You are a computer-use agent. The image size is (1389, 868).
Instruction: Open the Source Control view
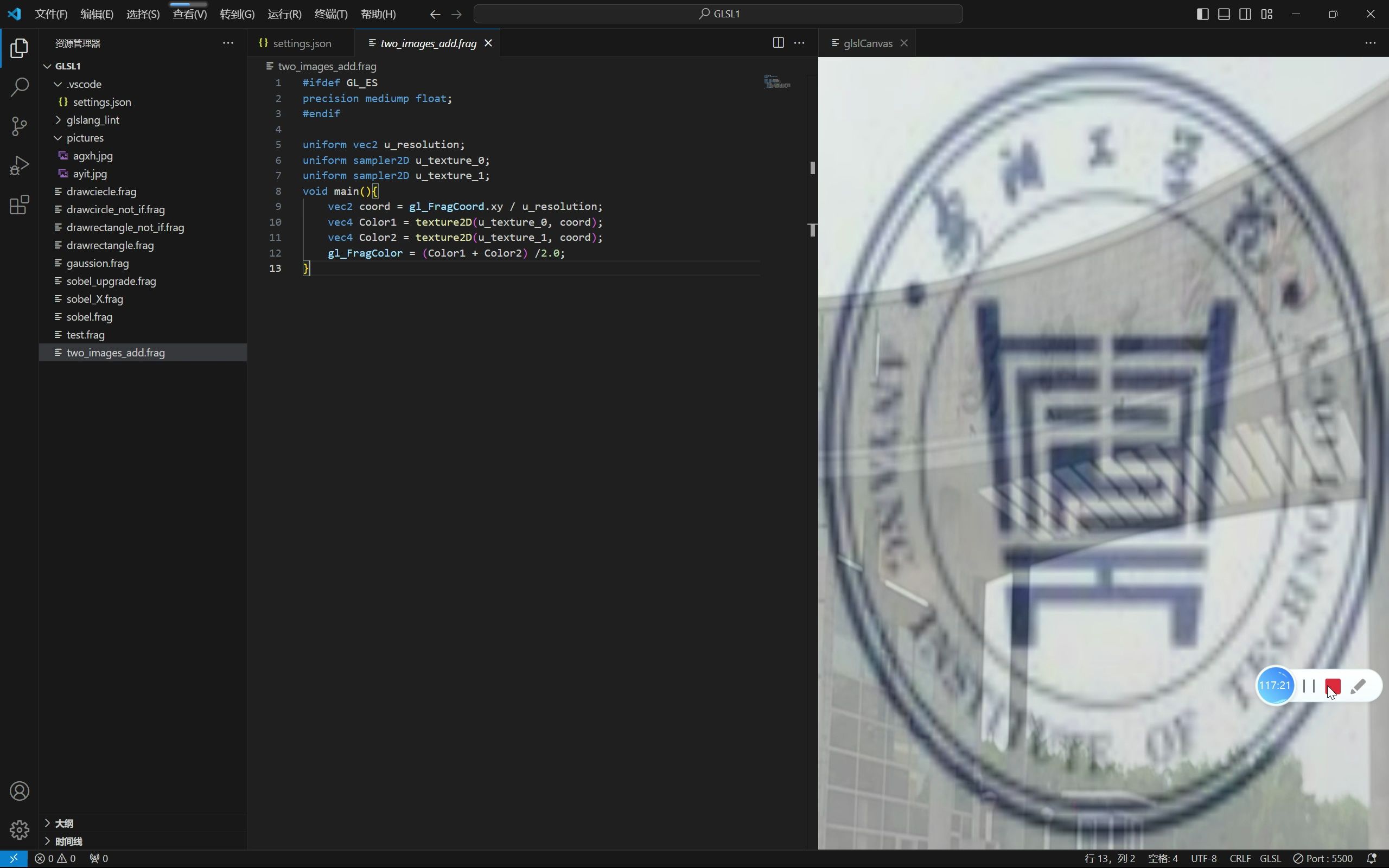19,126
